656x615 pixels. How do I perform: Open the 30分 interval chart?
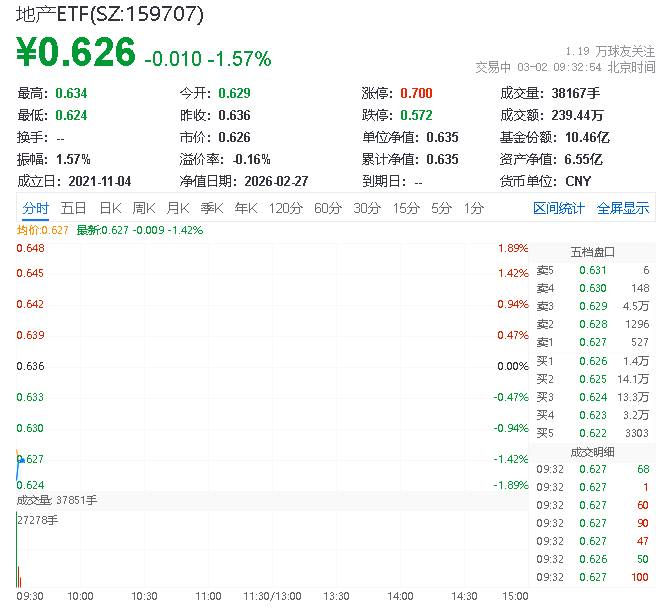[x=366, y=208]
